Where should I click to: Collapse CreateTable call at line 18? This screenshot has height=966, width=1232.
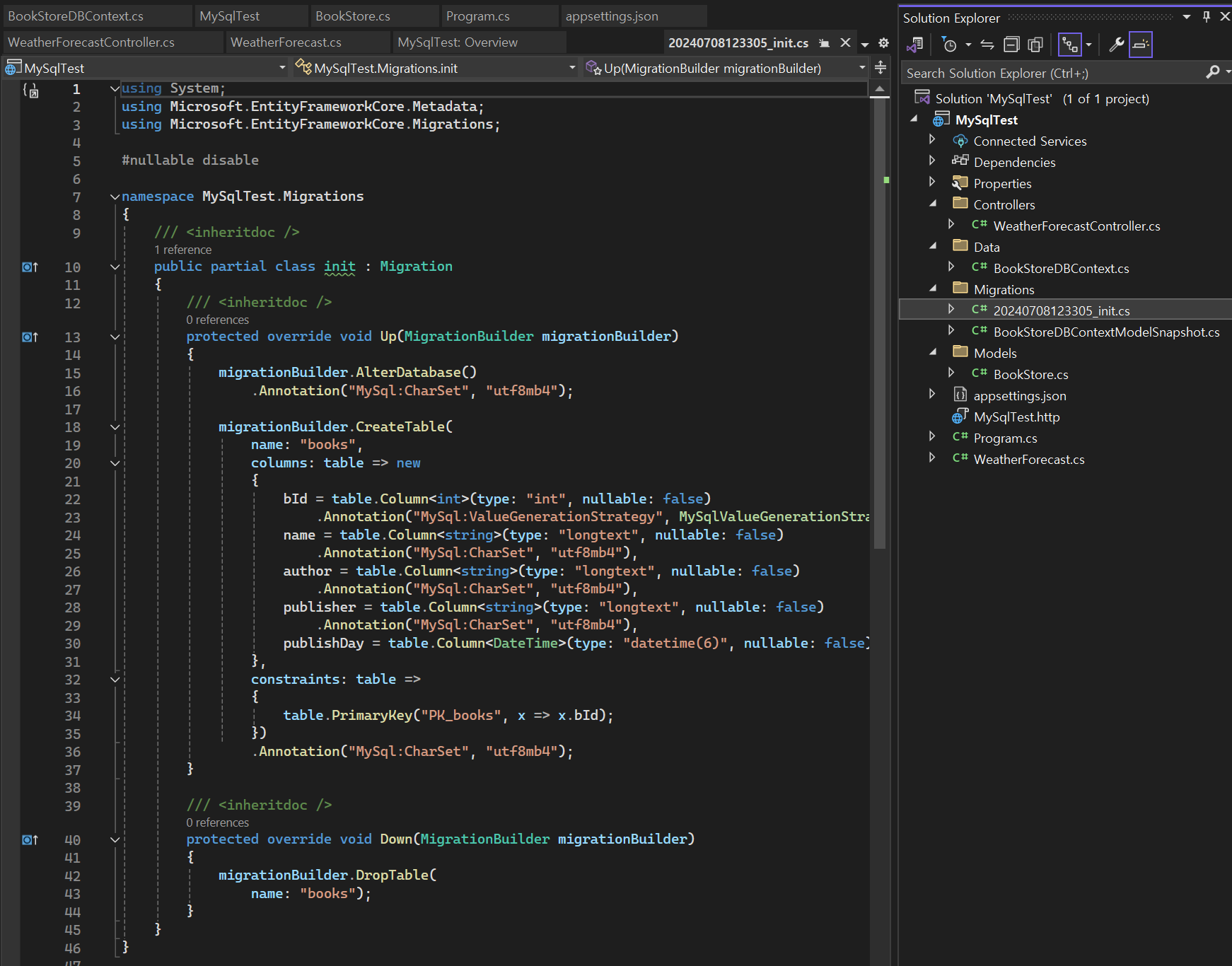pyautogui.click(x=115, y=427)
